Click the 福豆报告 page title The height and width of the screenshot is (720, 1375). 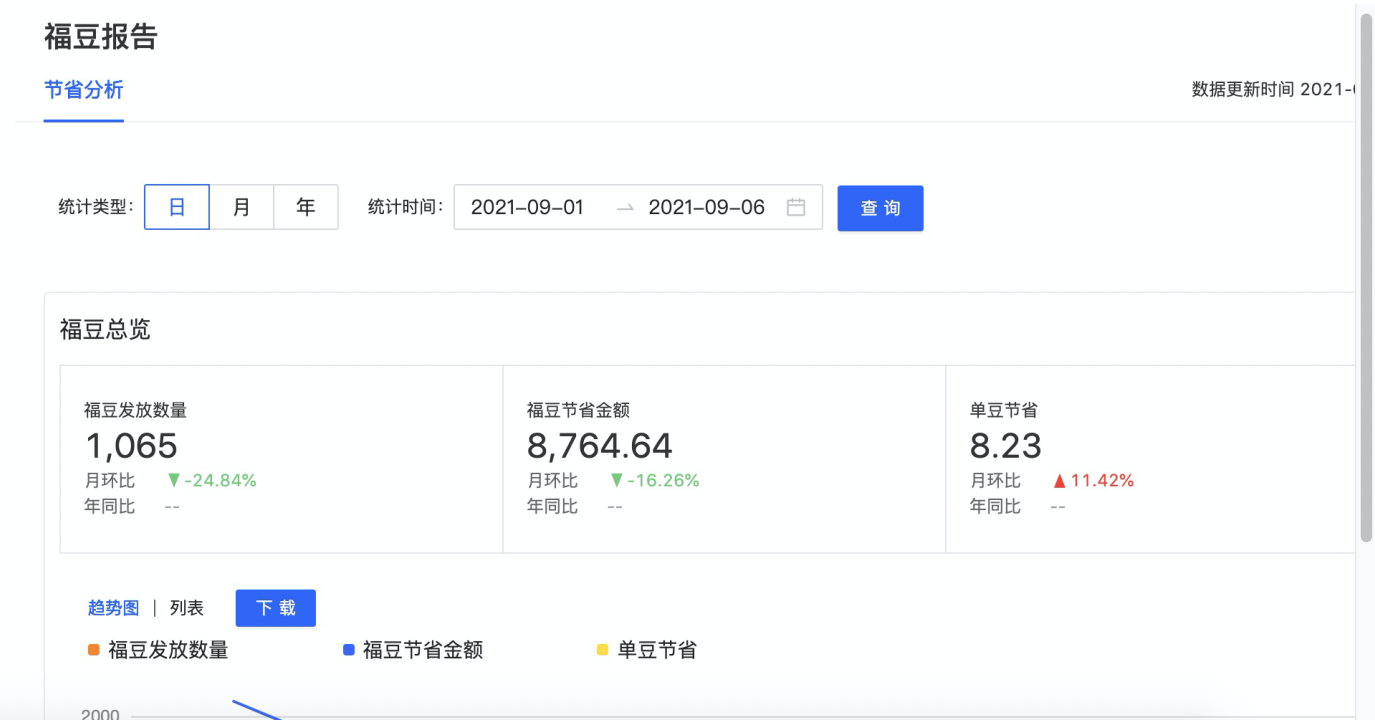[101, 37]
